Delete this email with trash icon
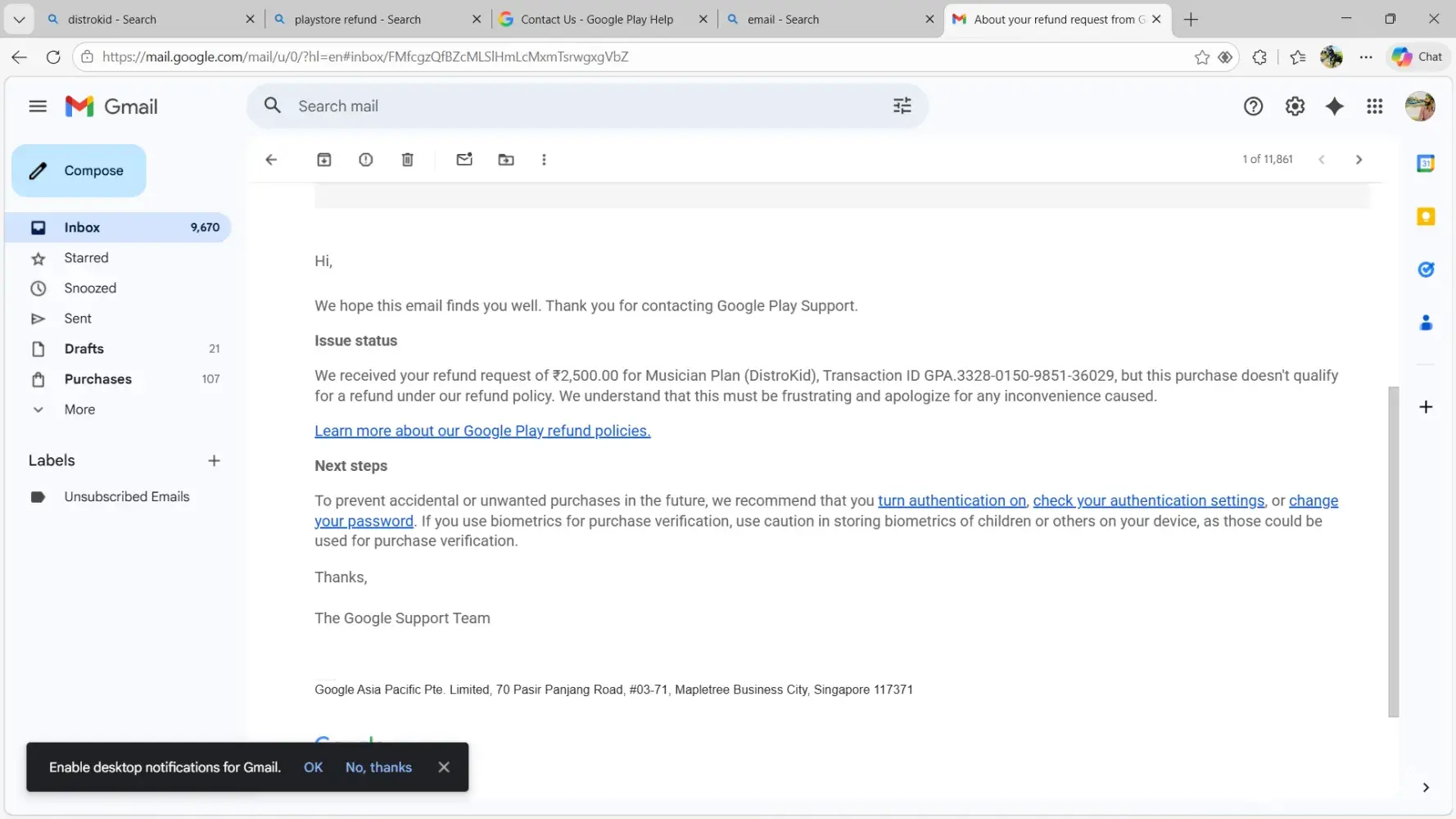 pos(408,160)
